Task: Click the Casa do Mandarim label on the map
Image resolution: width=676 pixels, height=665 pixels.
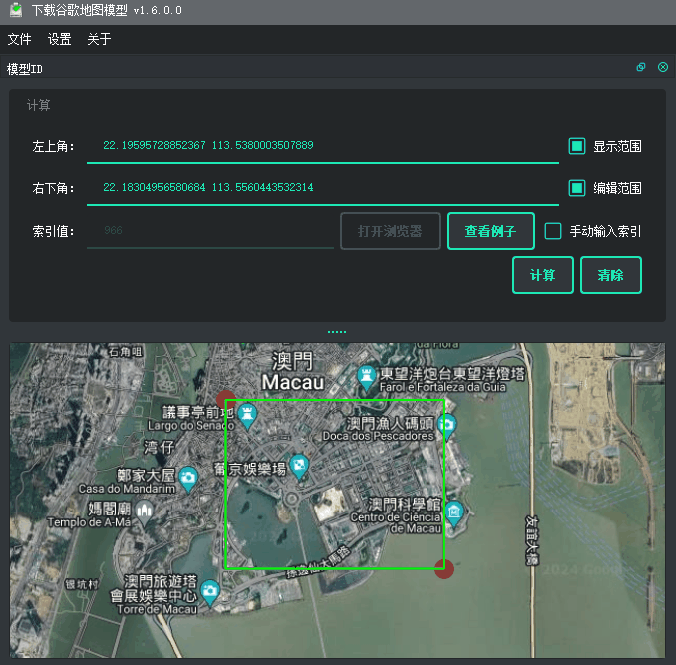Action: (127, 489)
